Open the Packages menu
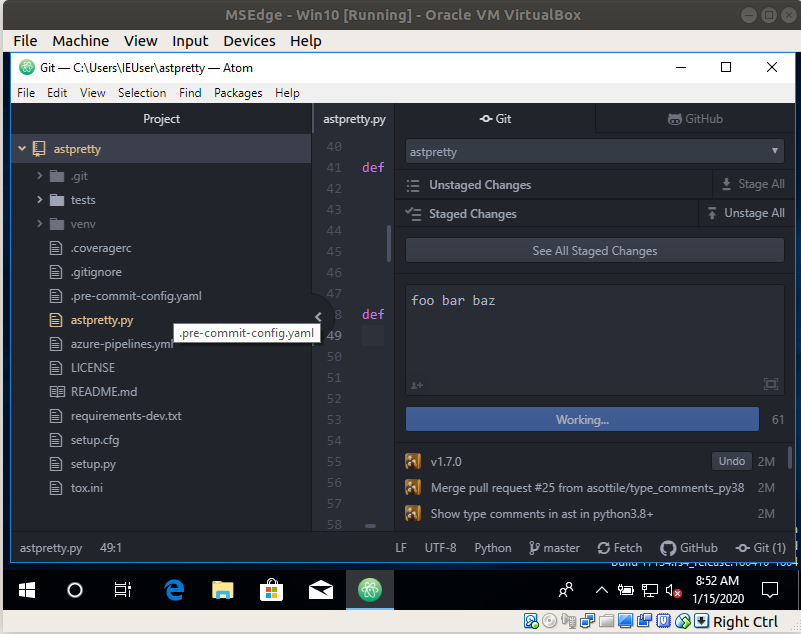 click(x=238, y=92)
